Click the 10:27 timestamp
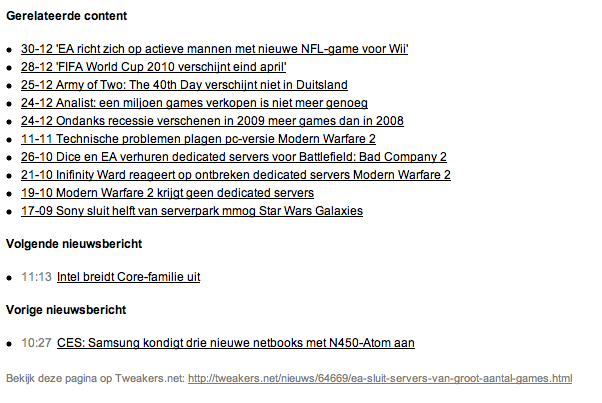This screenshot has height=403, width=602. tap(35, 343)
